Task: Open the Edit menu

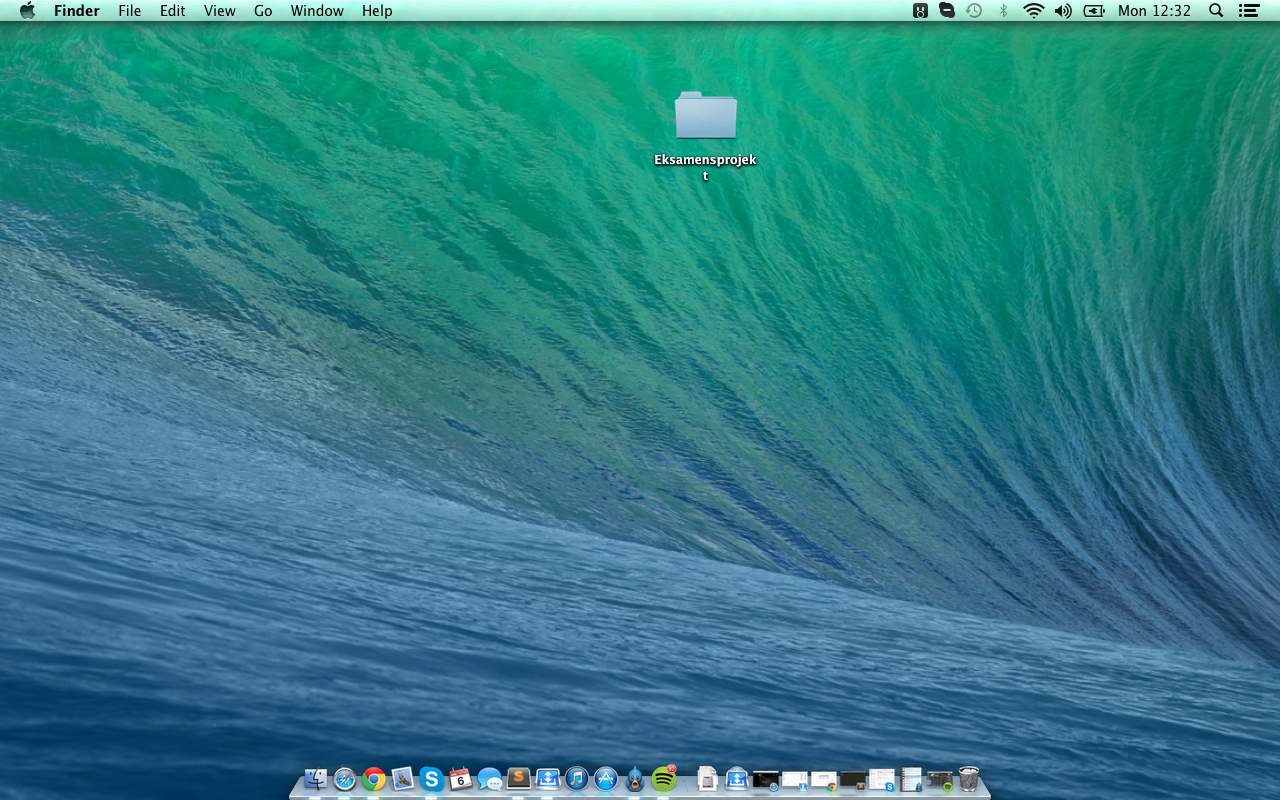Action: (173, 11)
